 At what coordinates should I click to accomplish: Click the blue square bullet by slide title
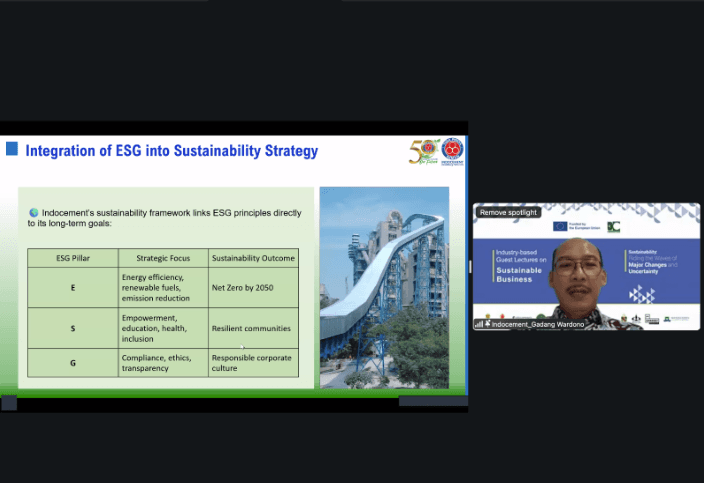pyautogui.click(x=12, y=149)
